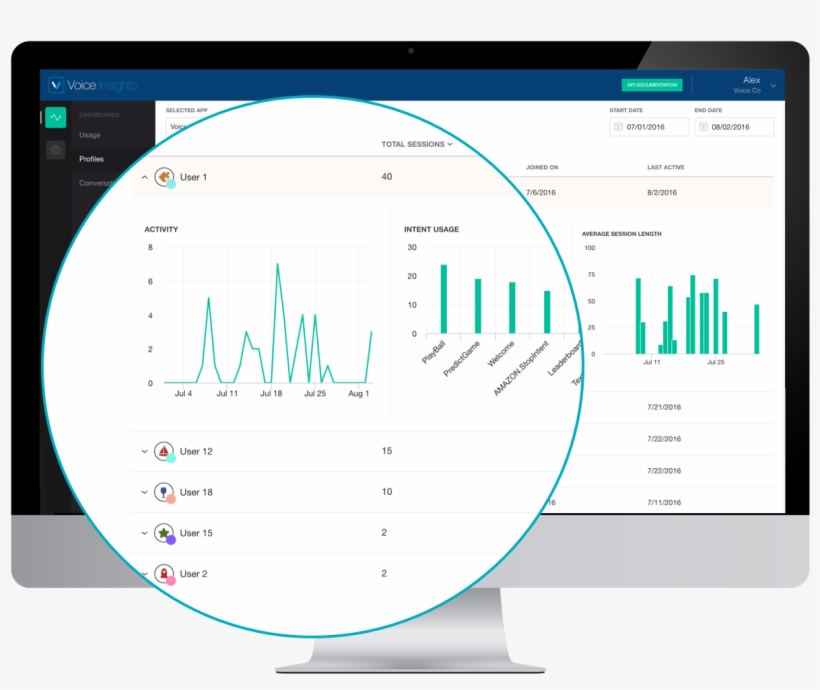Open the settings gear icon in sidebar
Image resolution: width=820 pixels, height=690 pixels.
pos(54,150)
